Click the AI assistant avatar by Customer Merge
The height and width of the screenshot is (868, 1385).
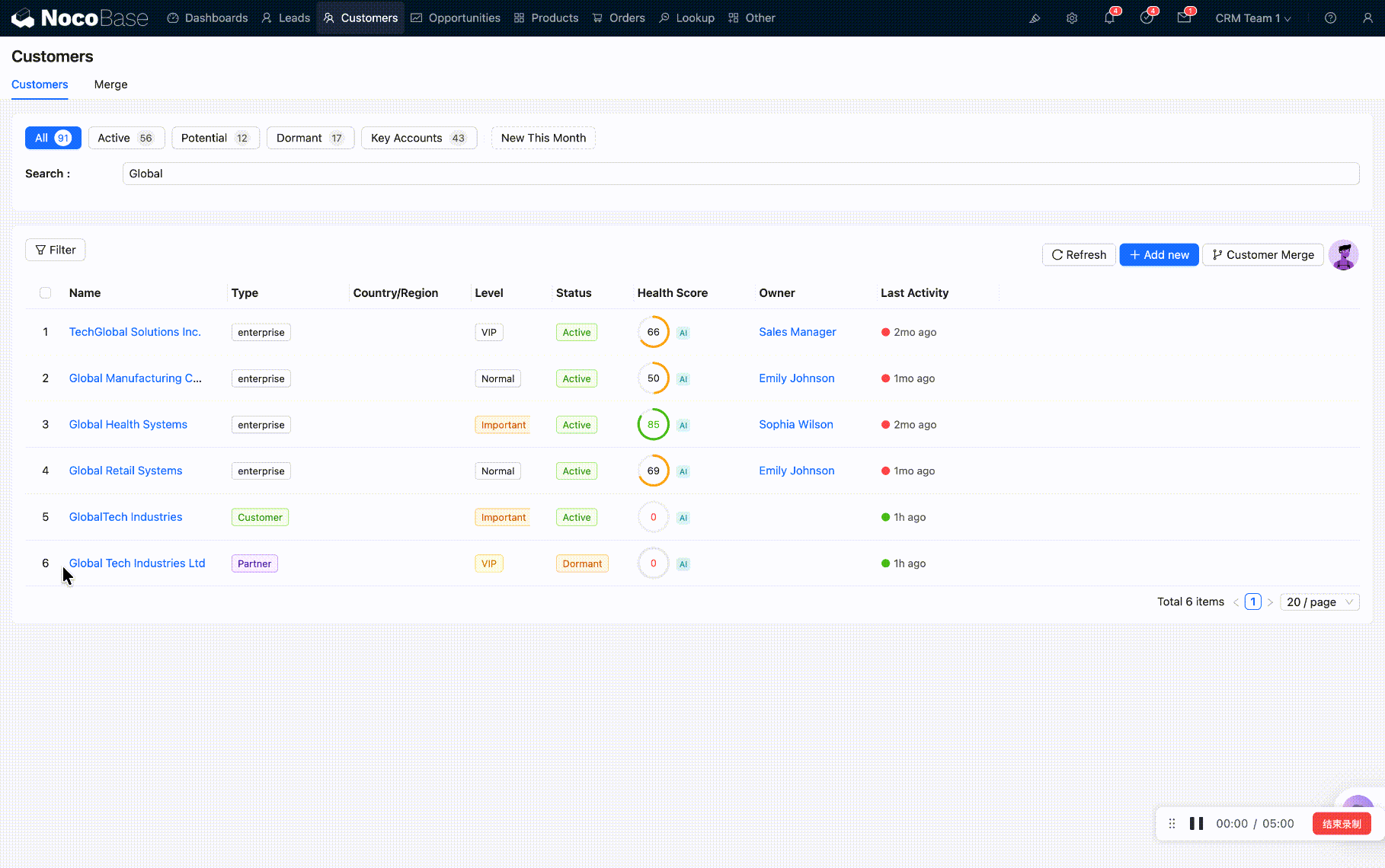tap(1343, 255)
